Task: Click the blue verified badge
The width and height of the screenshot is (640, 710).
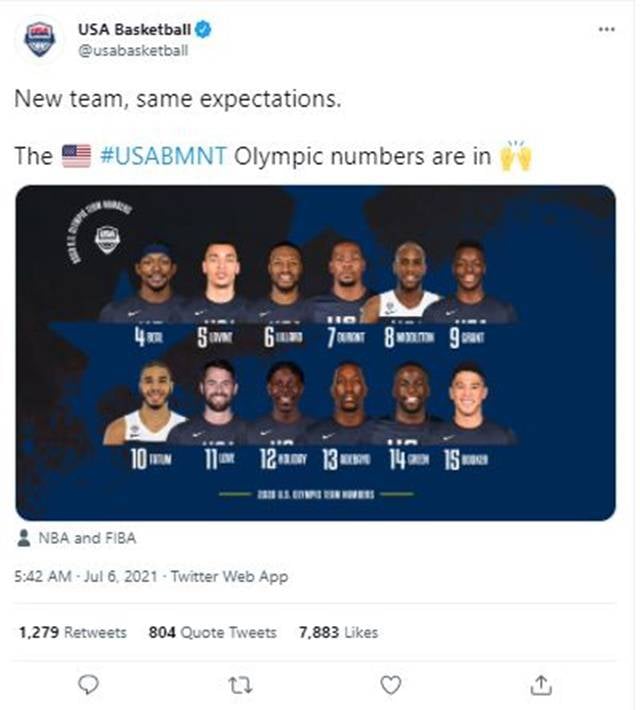Action: point(203,29)
